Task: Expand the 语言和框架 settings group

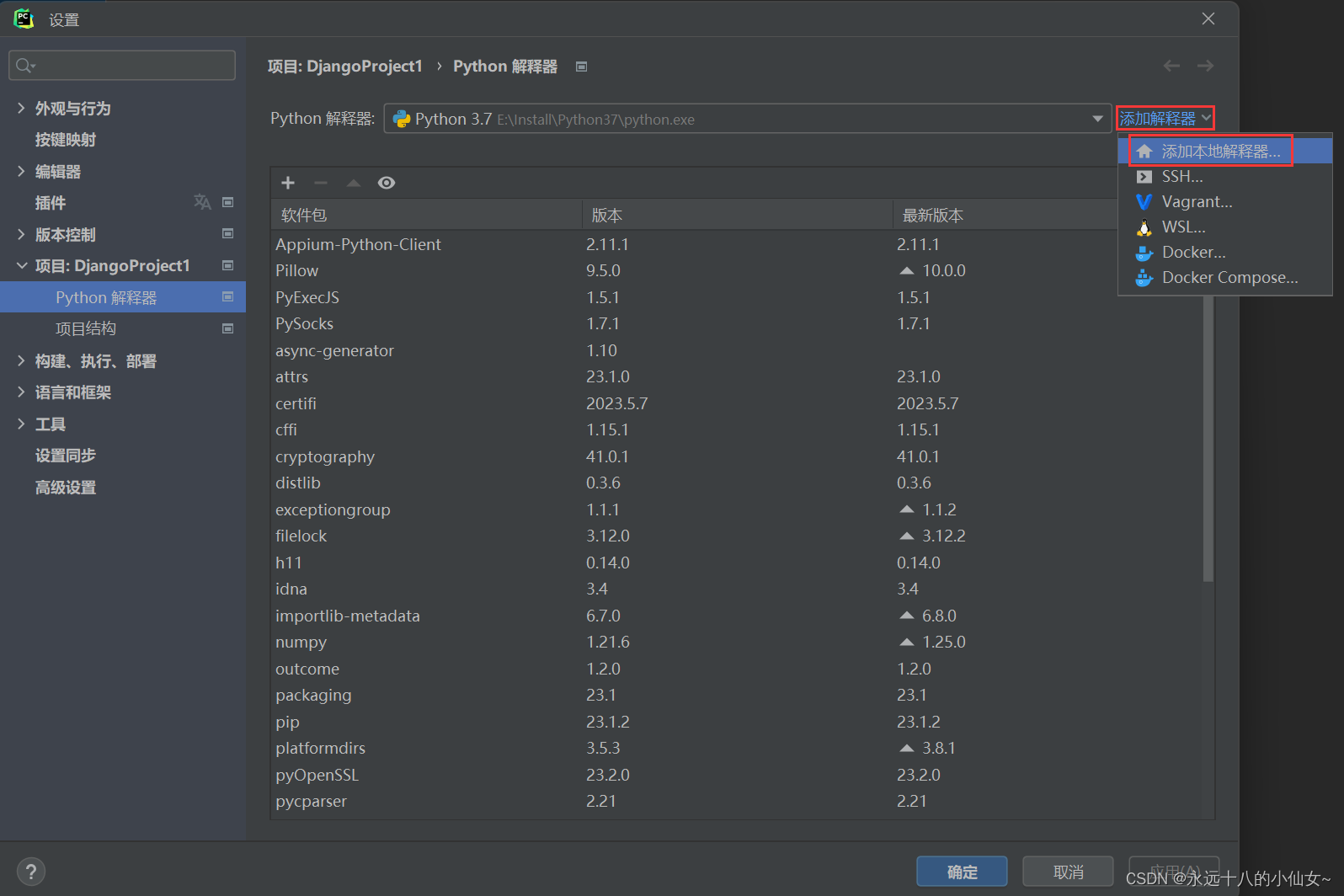Action: (x=21, y=392)
